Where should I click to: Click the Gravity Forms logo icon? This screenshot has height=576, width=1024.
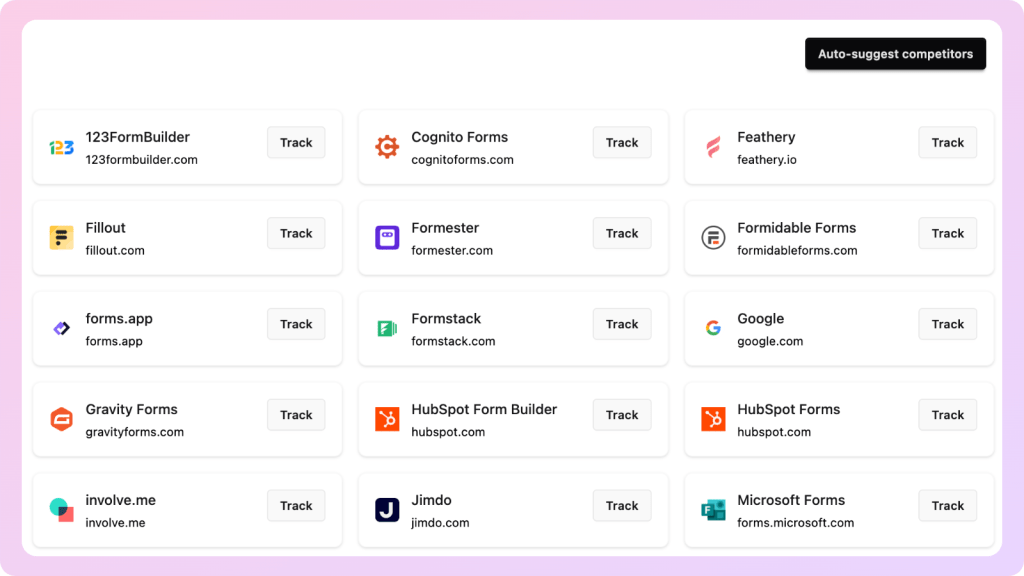click(x=61, y=420)
